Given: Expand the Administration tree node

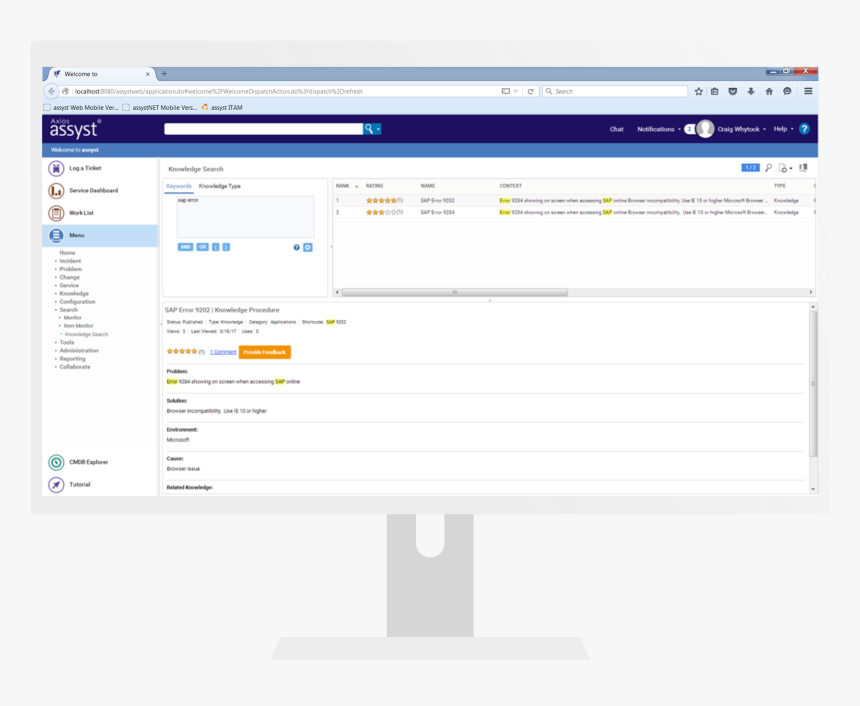Looking at the screenshot, I should tap(56, 351).
